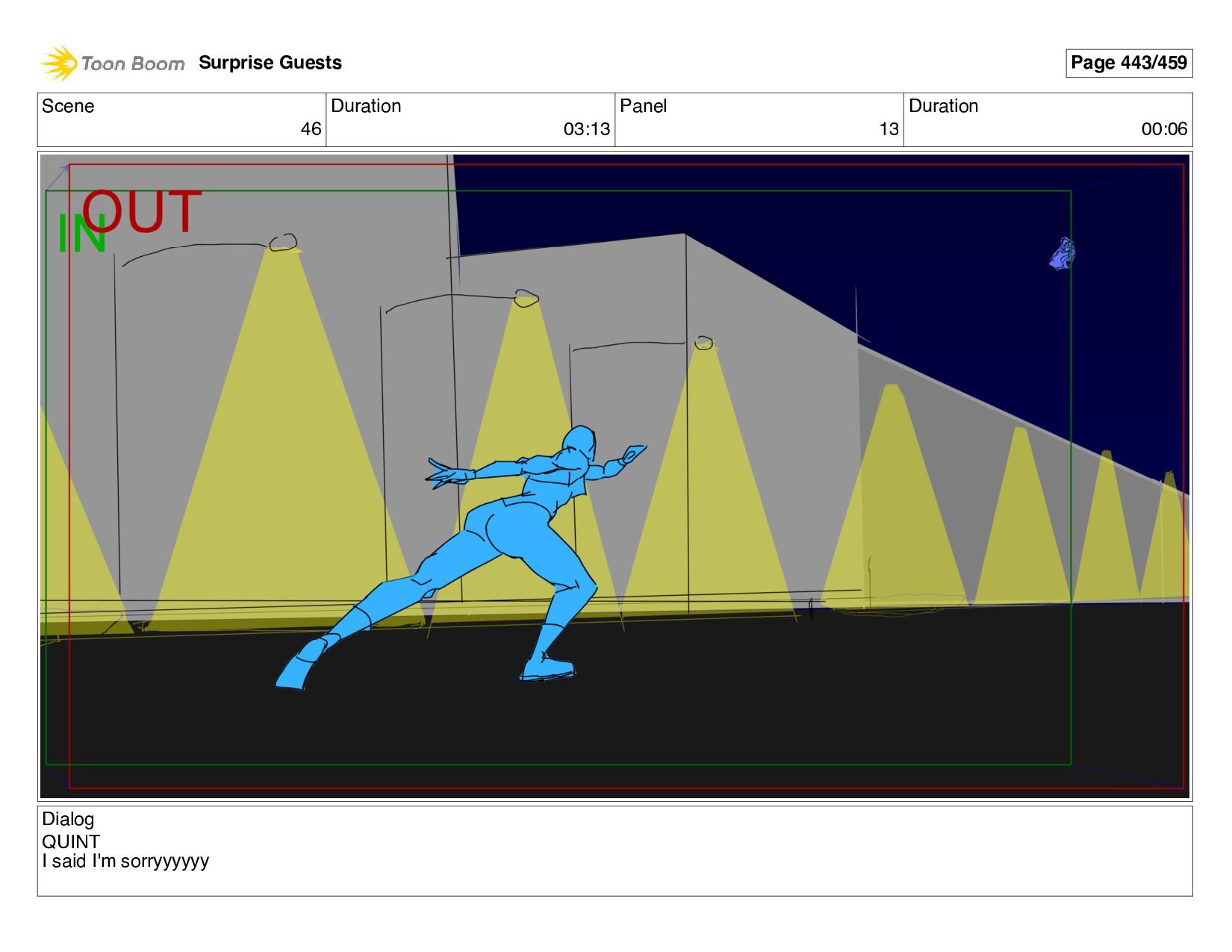Click the Dialog heading
The width and height of the screenshot is (1232, 952).
[68, 819]
